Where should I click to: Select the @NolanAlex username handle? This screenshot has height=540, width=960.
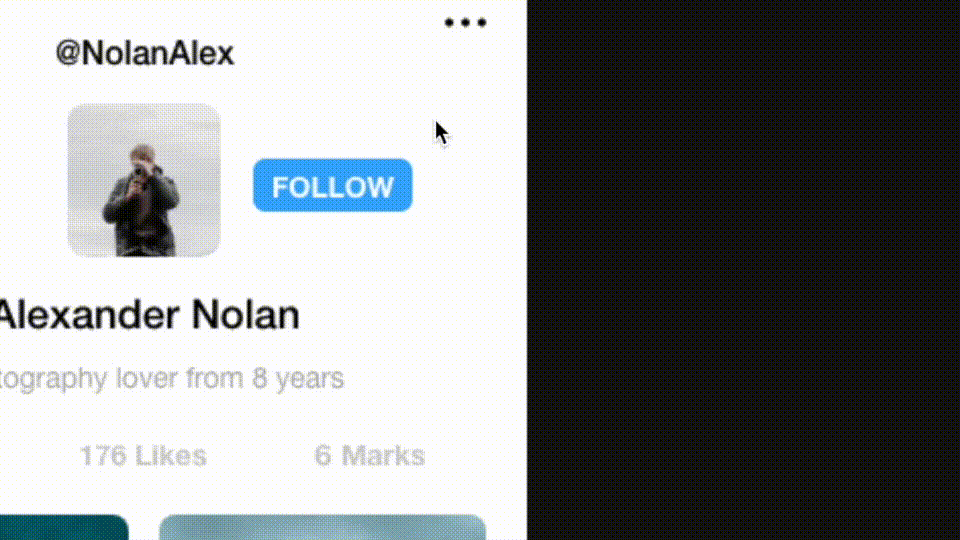[x=144, y=53]
